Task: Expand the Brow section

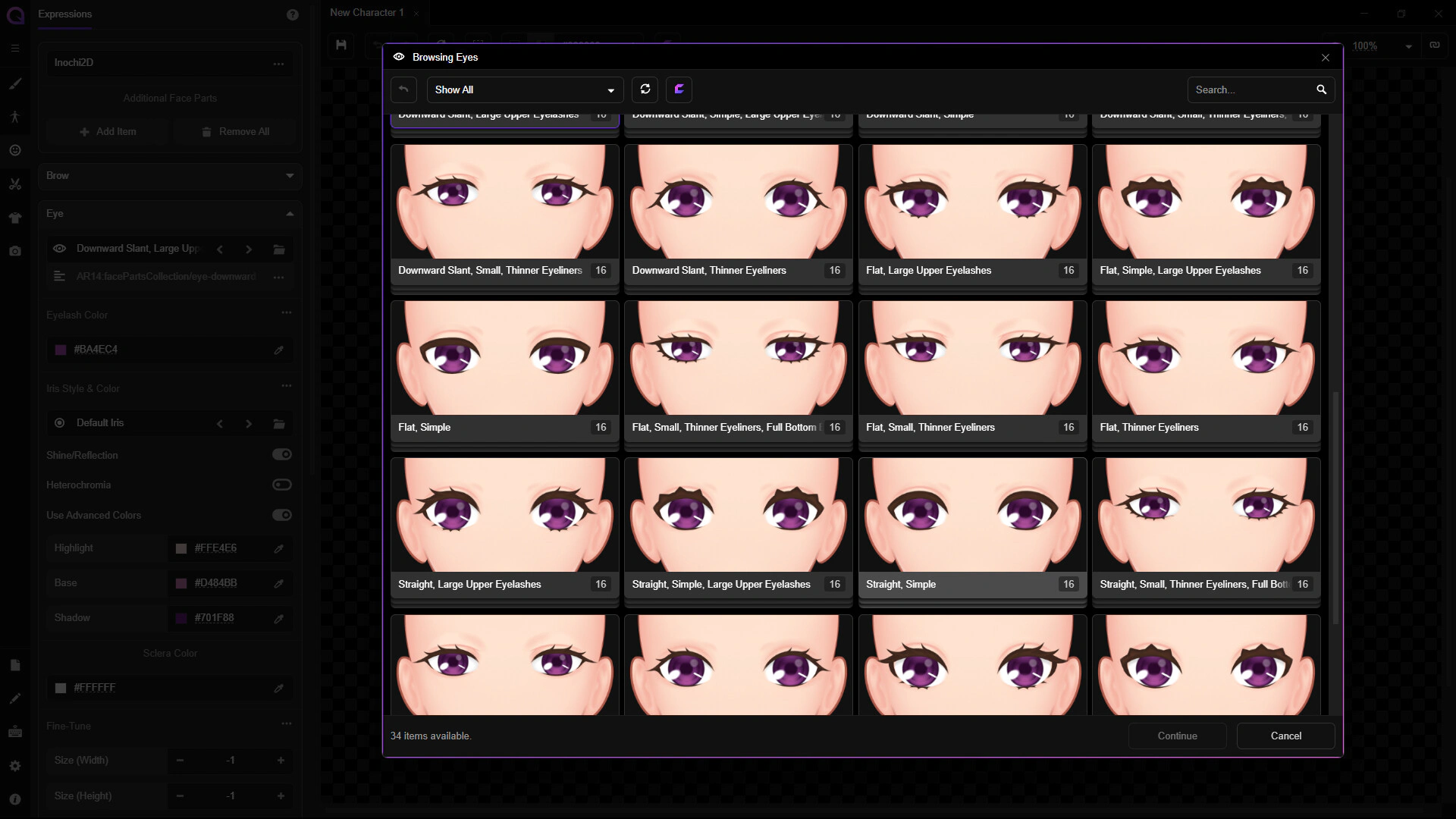Action: tap(170, 176)
